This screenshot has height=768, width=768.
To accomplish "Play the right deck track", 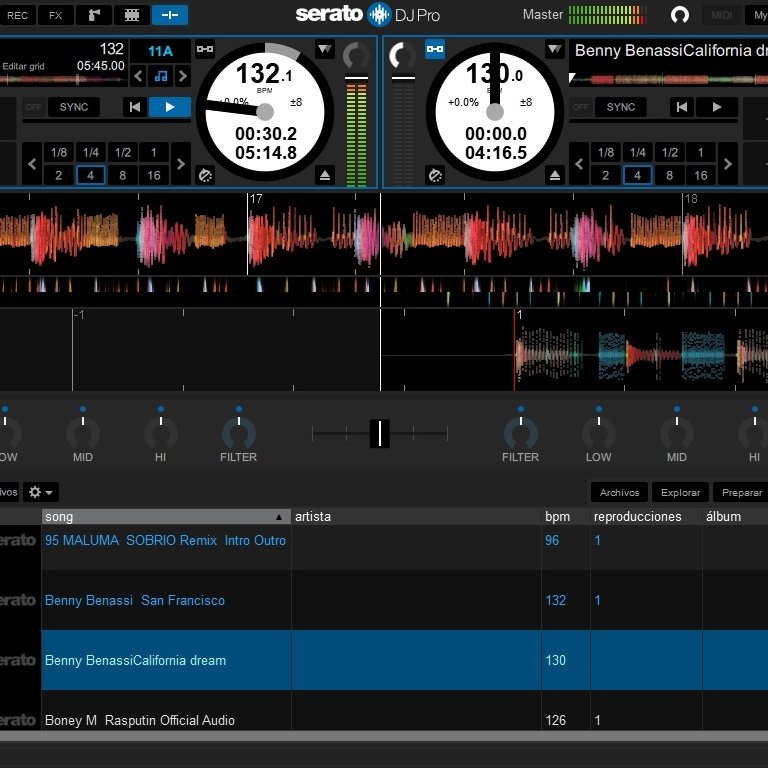I will click(x=717, y=107).
